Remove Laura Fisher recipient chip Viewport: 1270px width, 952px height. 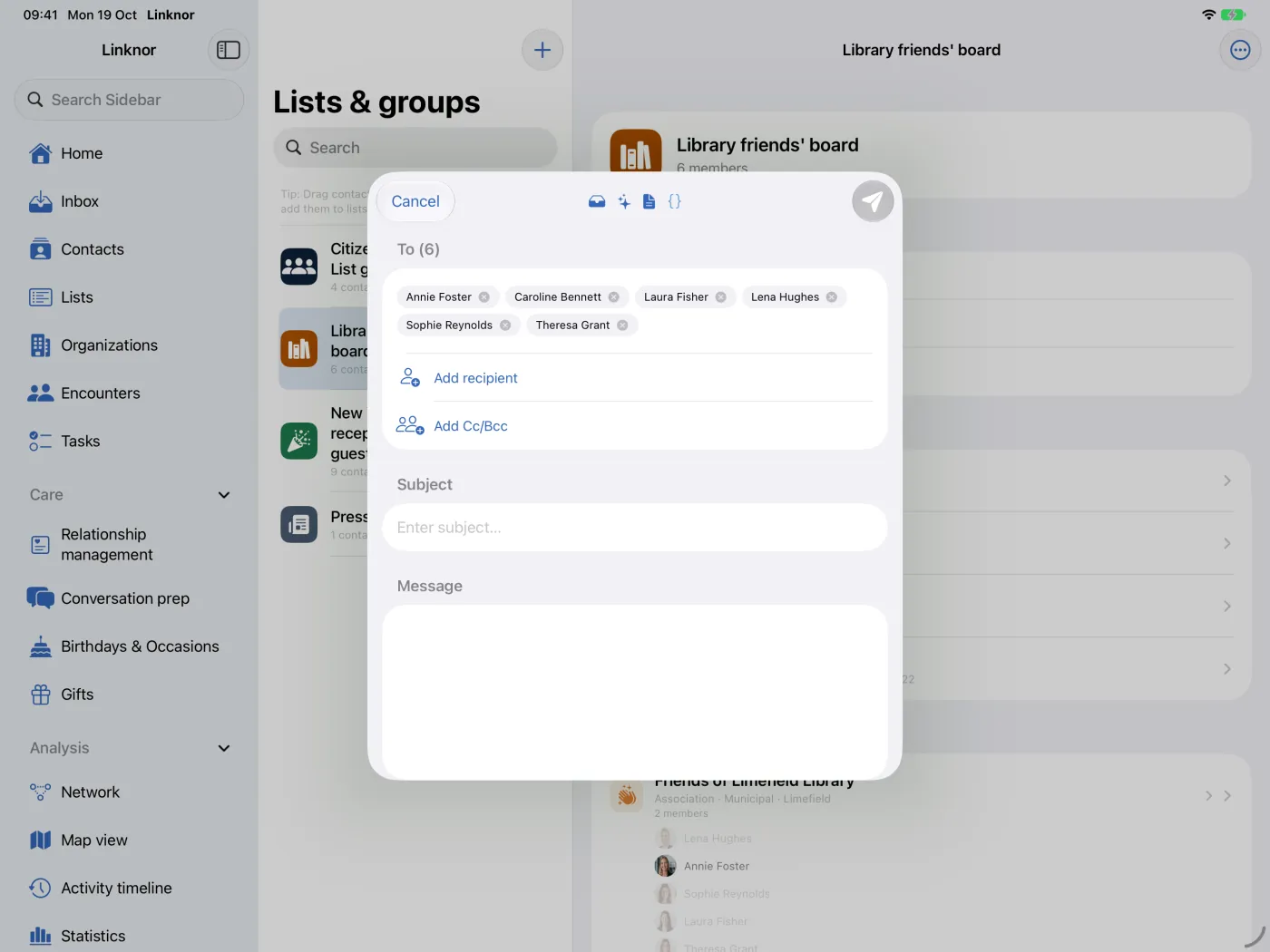721,297
